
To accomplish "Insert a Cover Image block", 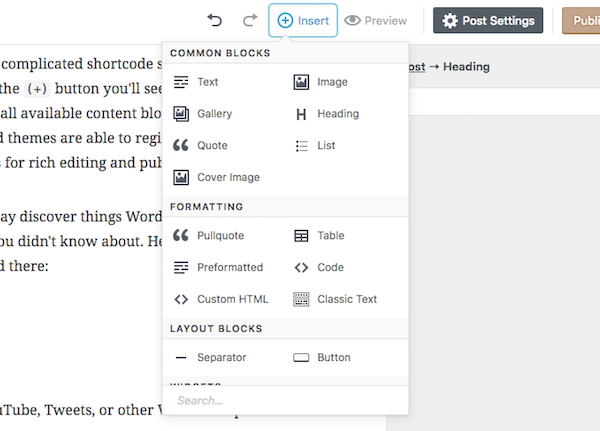I will click(x=216, y=177).
